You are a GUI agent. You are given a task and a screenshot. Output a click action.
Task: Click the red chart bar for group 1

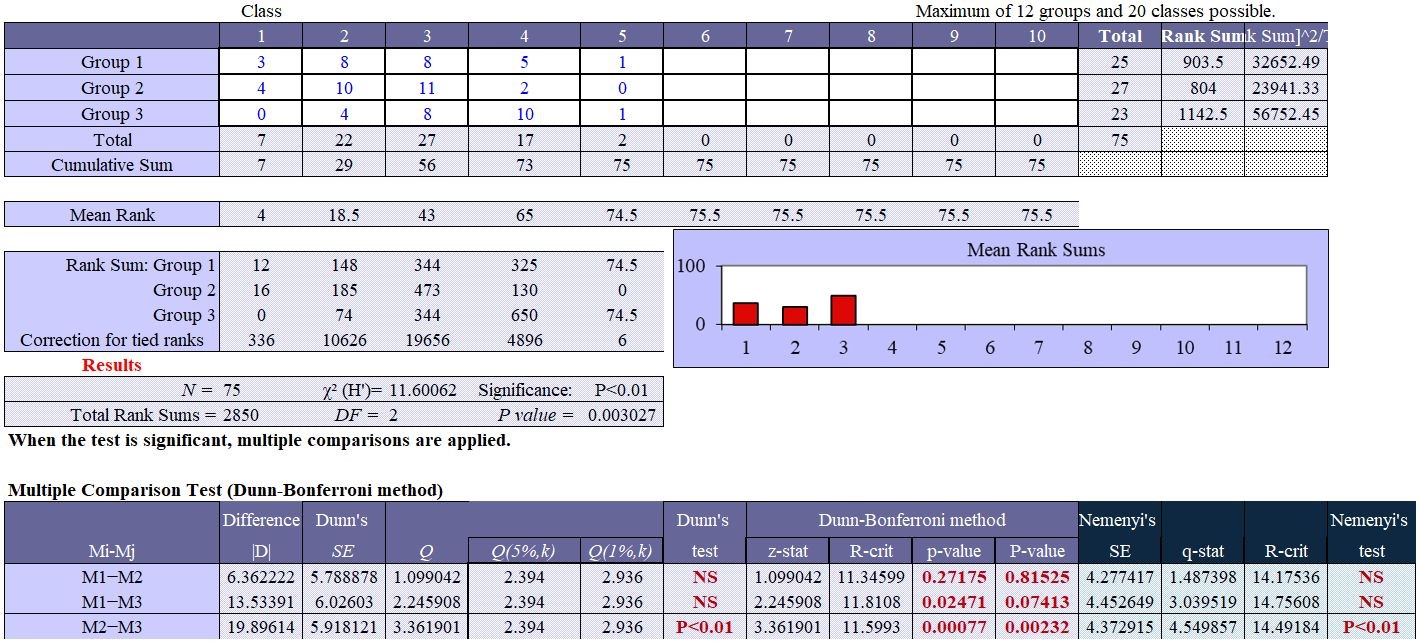point(746,314)
